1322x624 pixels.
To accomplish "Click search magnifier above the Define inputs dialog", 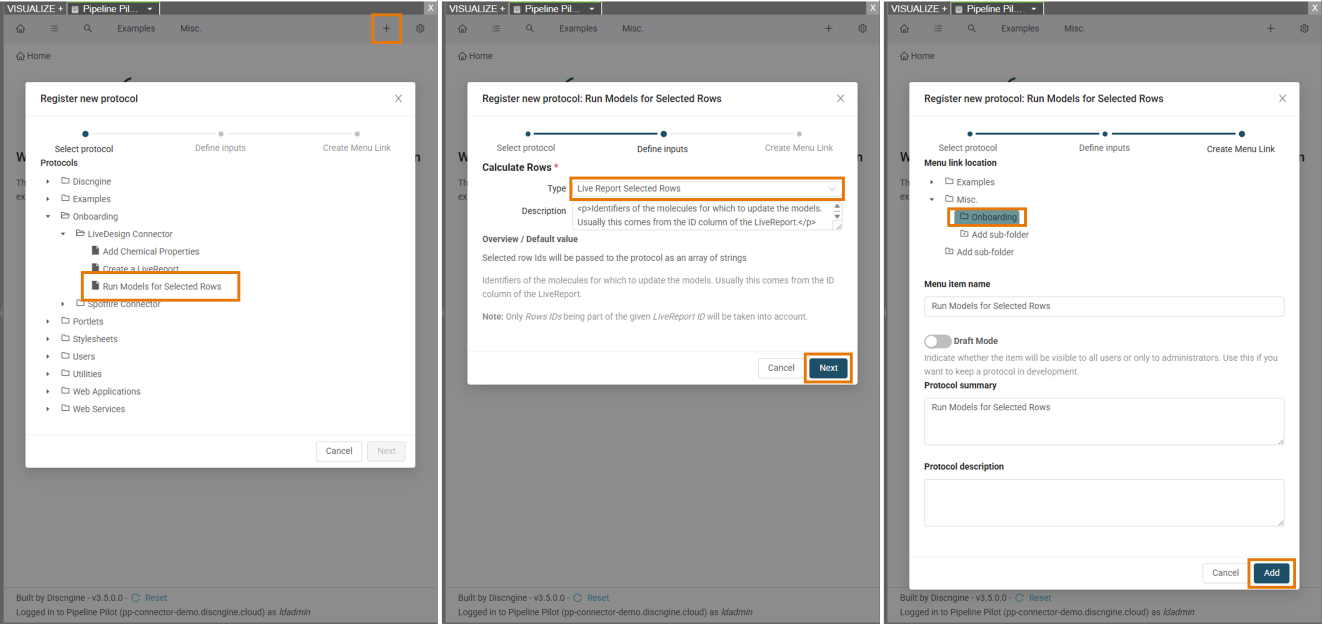I will pos(530,28).
